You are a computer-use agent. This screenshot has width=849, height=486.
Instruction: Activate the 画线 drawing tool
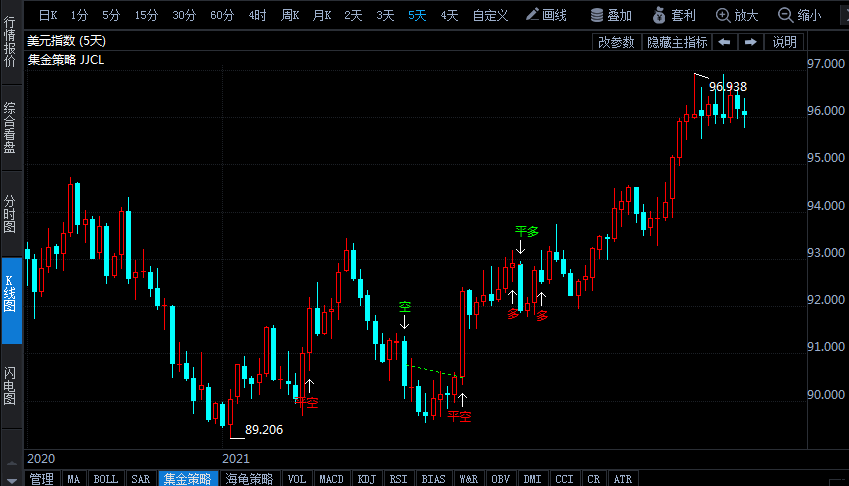[x=546, y=15]
